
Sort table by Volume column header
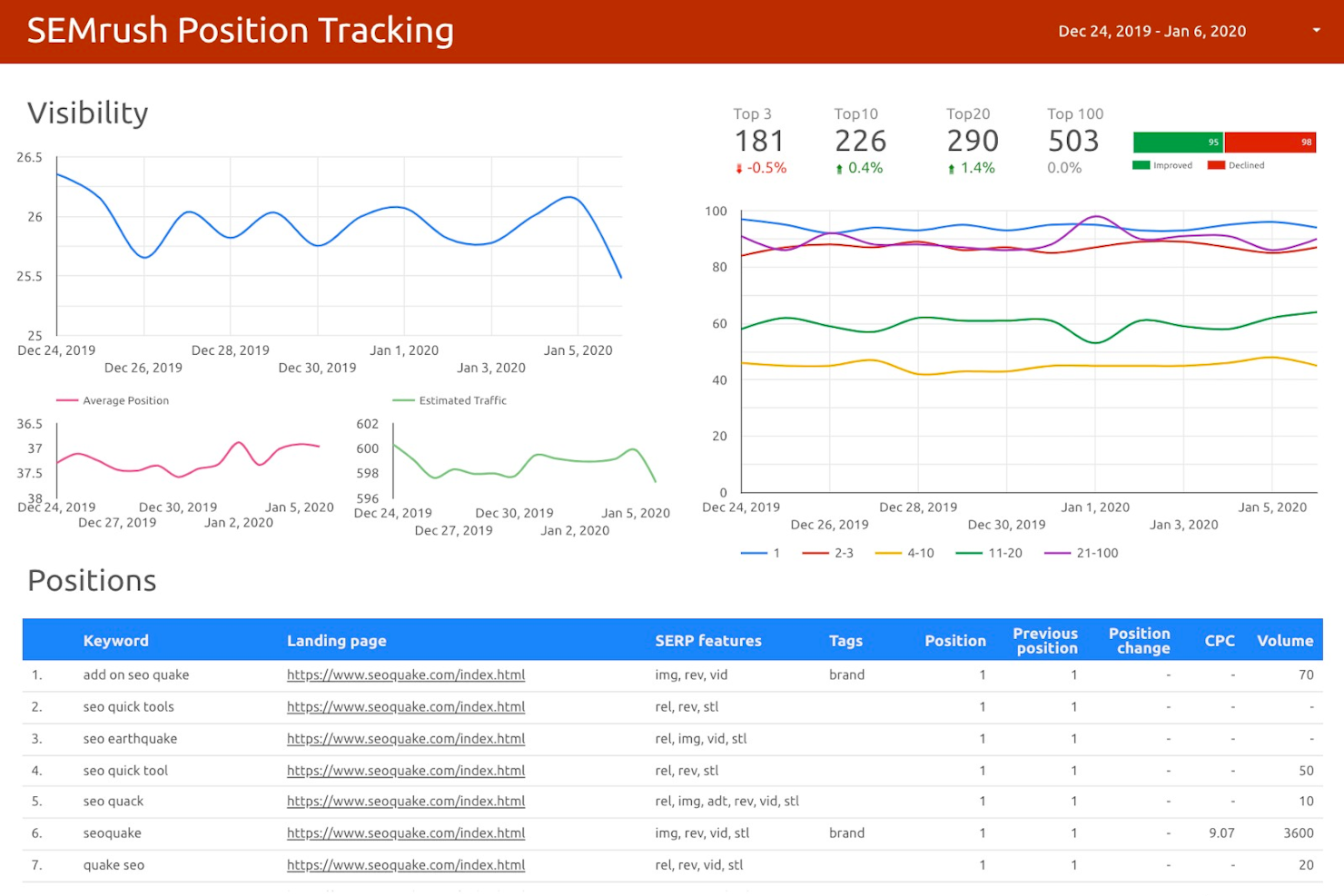pos(1285,641)
